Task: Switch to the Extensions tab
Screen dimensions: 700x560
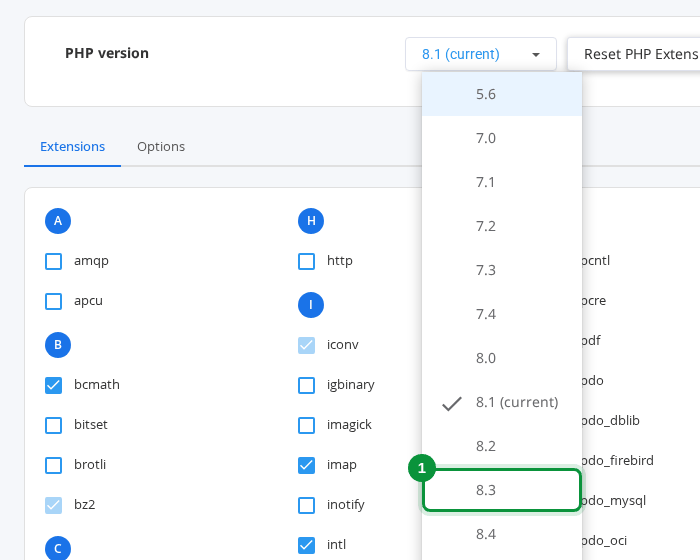Action: pyautogui.click(x=72, y=146)
